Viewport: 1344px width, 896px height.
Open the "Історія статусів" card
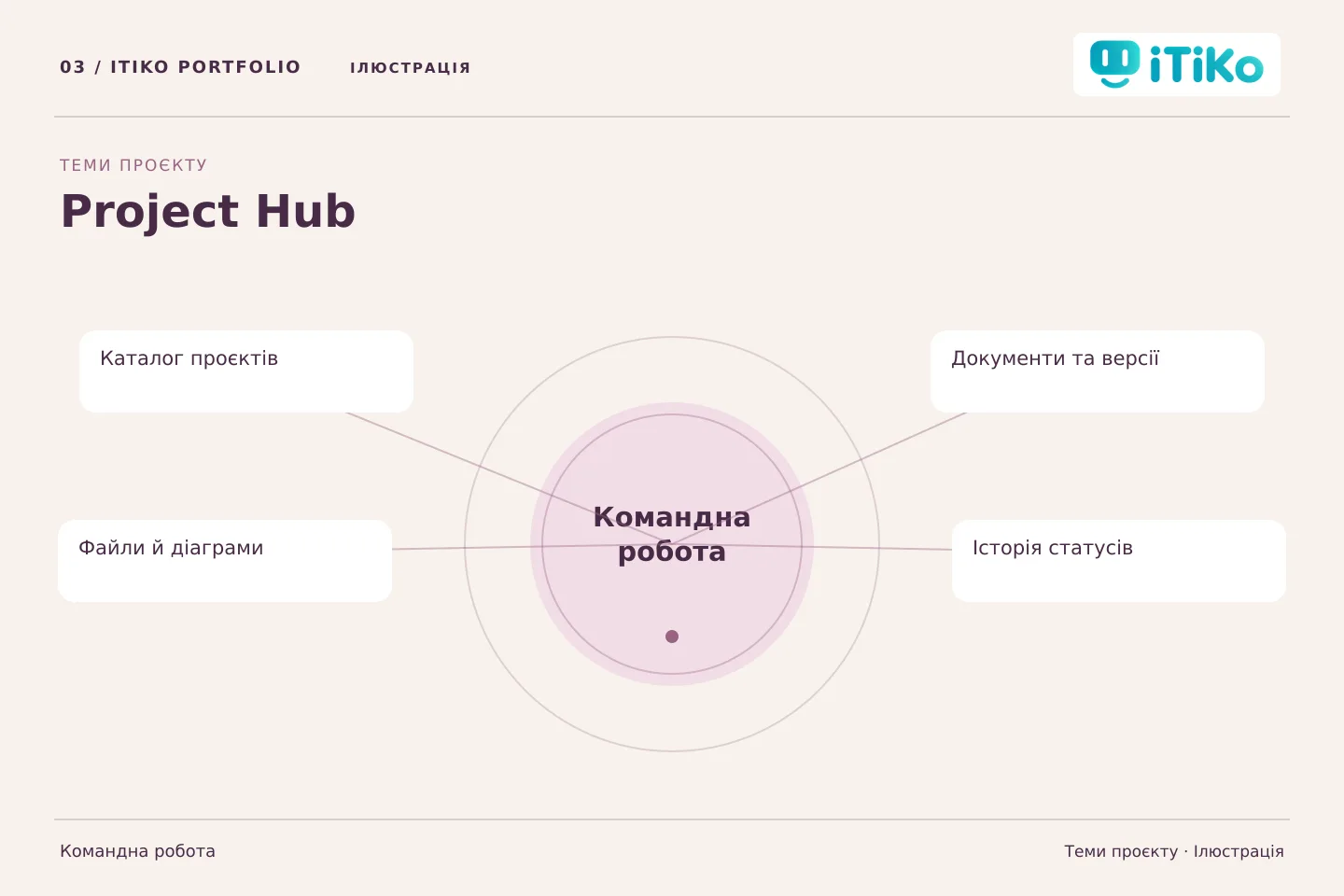point(1119,561)
